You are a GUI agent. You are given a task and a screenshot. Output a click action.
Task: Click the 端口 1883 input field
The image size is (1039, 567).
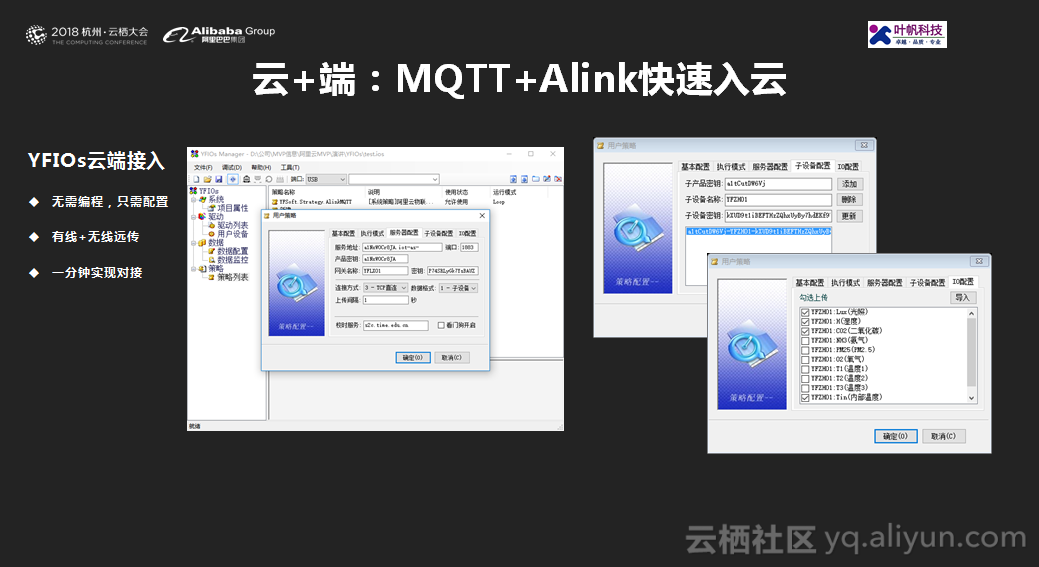coord(468,247)
